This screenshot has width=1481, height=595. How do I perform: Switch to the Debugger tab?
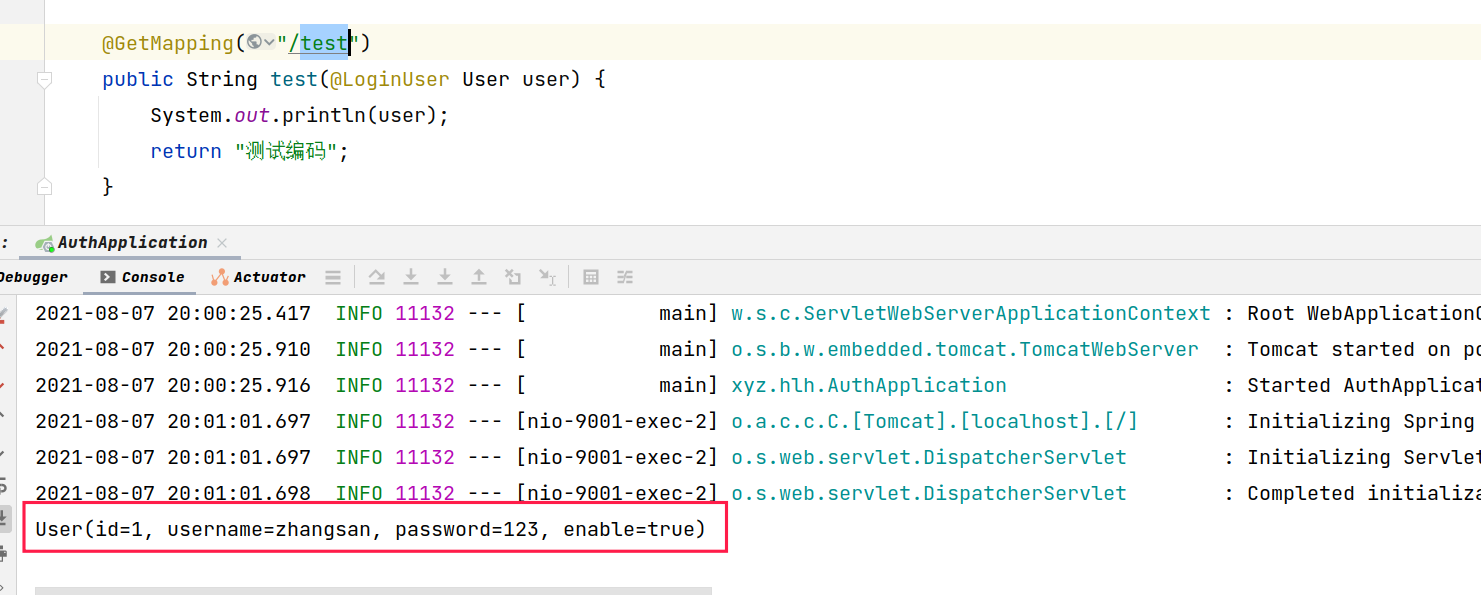click(34, 277)
